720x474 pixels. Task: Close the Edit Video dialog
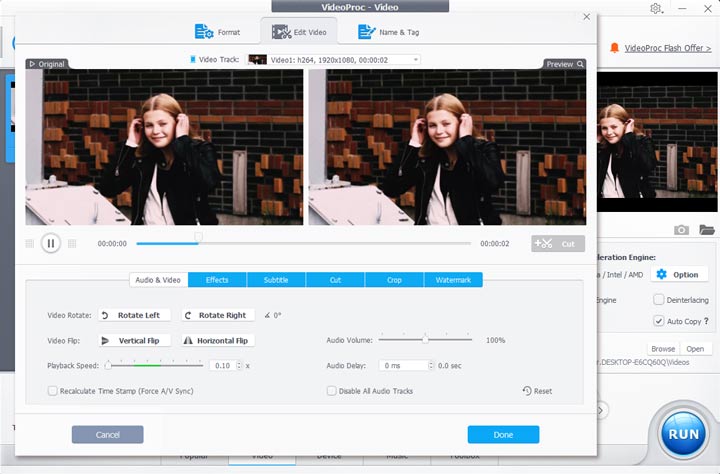point(586,17)
